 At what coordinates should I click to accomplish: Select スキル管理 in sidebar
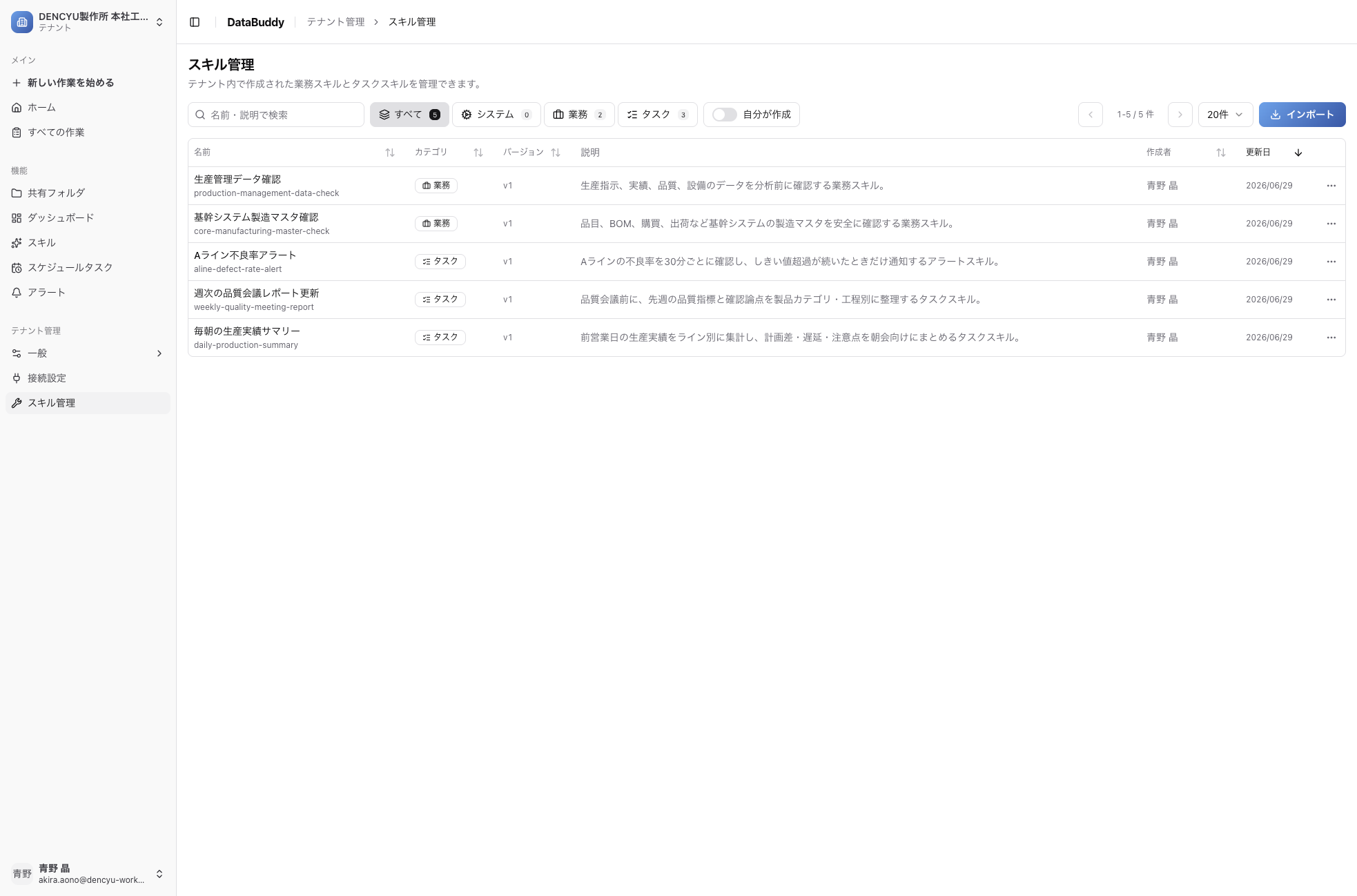coord(88,403)
